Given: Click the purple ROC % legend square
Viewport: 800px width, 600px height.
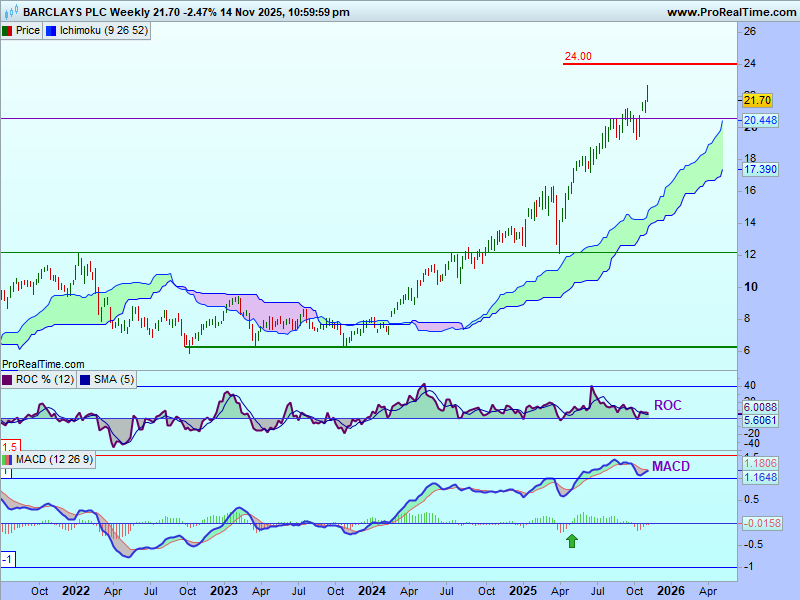Looking at the screenshot, I should 8,380.
